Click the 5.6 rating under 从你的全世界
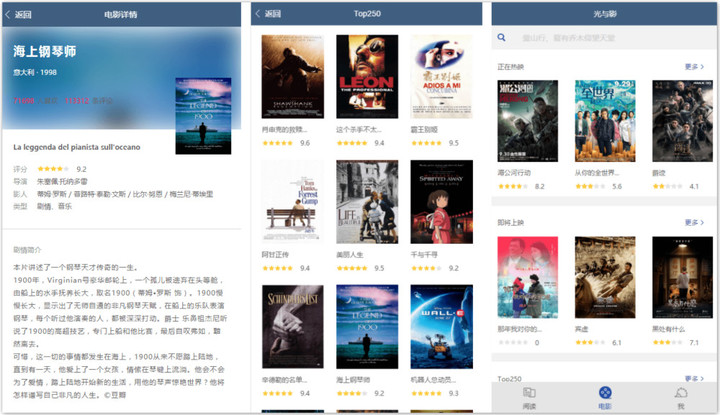720x415 pixels. click(x=617, y=186)
